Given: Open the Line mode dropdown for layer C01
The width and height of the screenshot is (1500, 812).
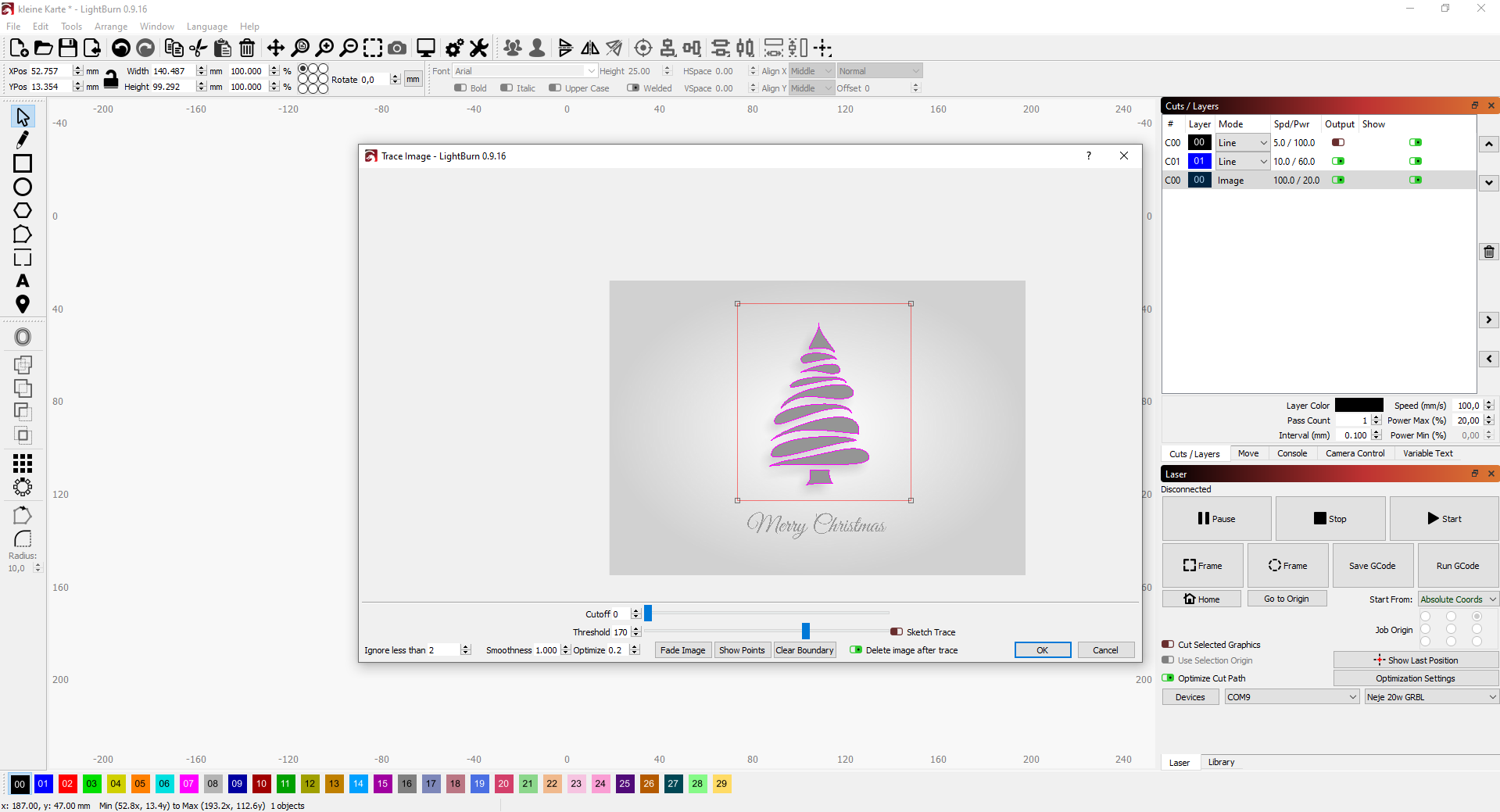Looking at the screenshot, I should (x=1263, y=161).
